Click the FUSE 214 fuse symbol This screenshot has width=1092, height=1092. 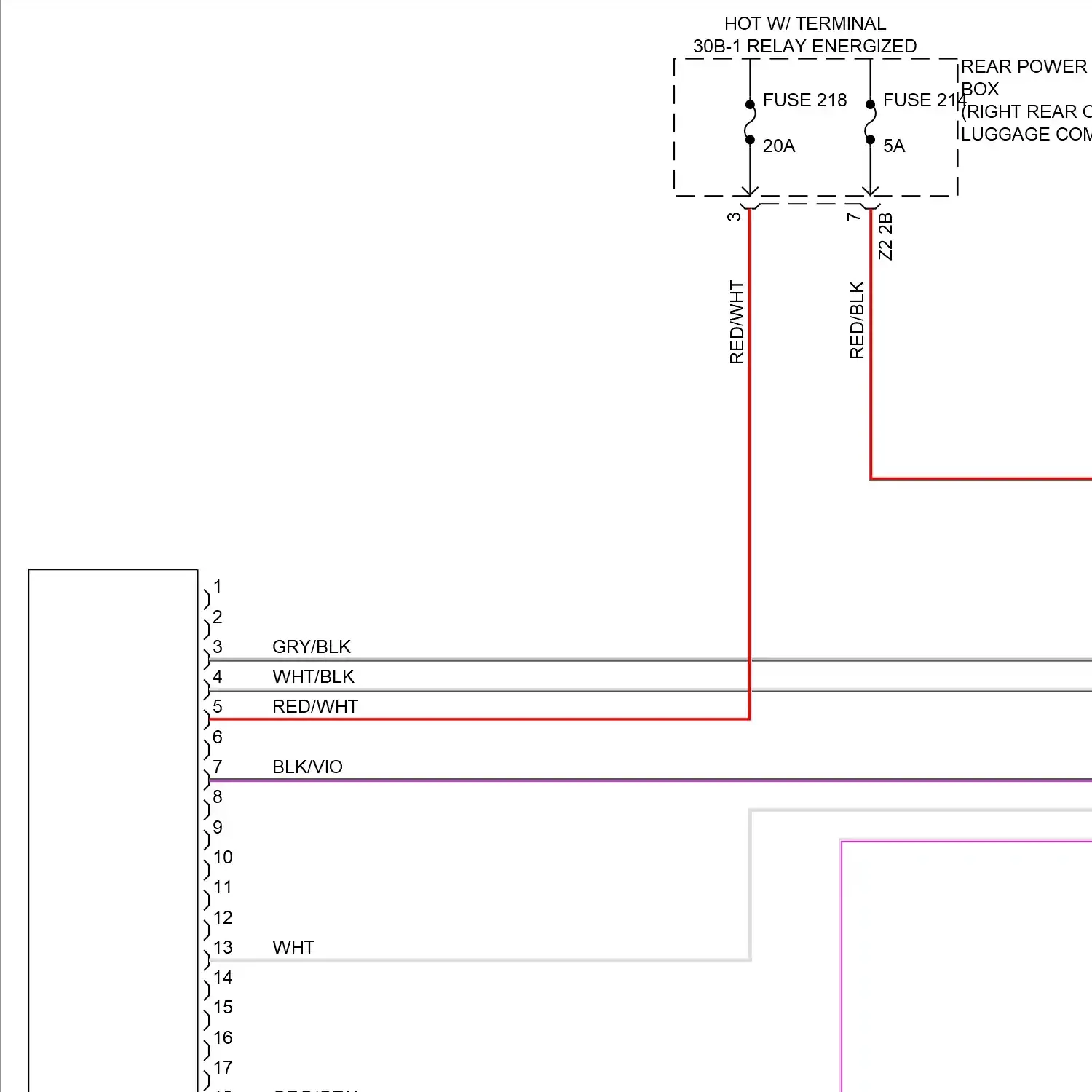870,122
